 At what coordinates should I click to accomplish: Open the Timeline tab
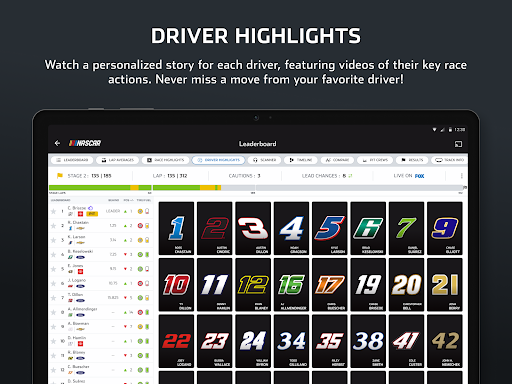[x=301, y=160]
